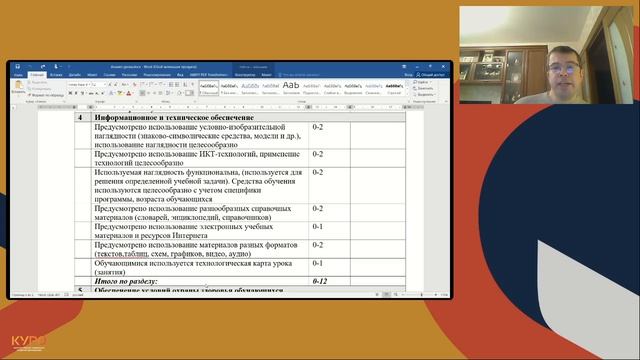Screen dimensions: 640x360
Task: Cut the selection with Вырезать
Action: (x=39, y=82)
